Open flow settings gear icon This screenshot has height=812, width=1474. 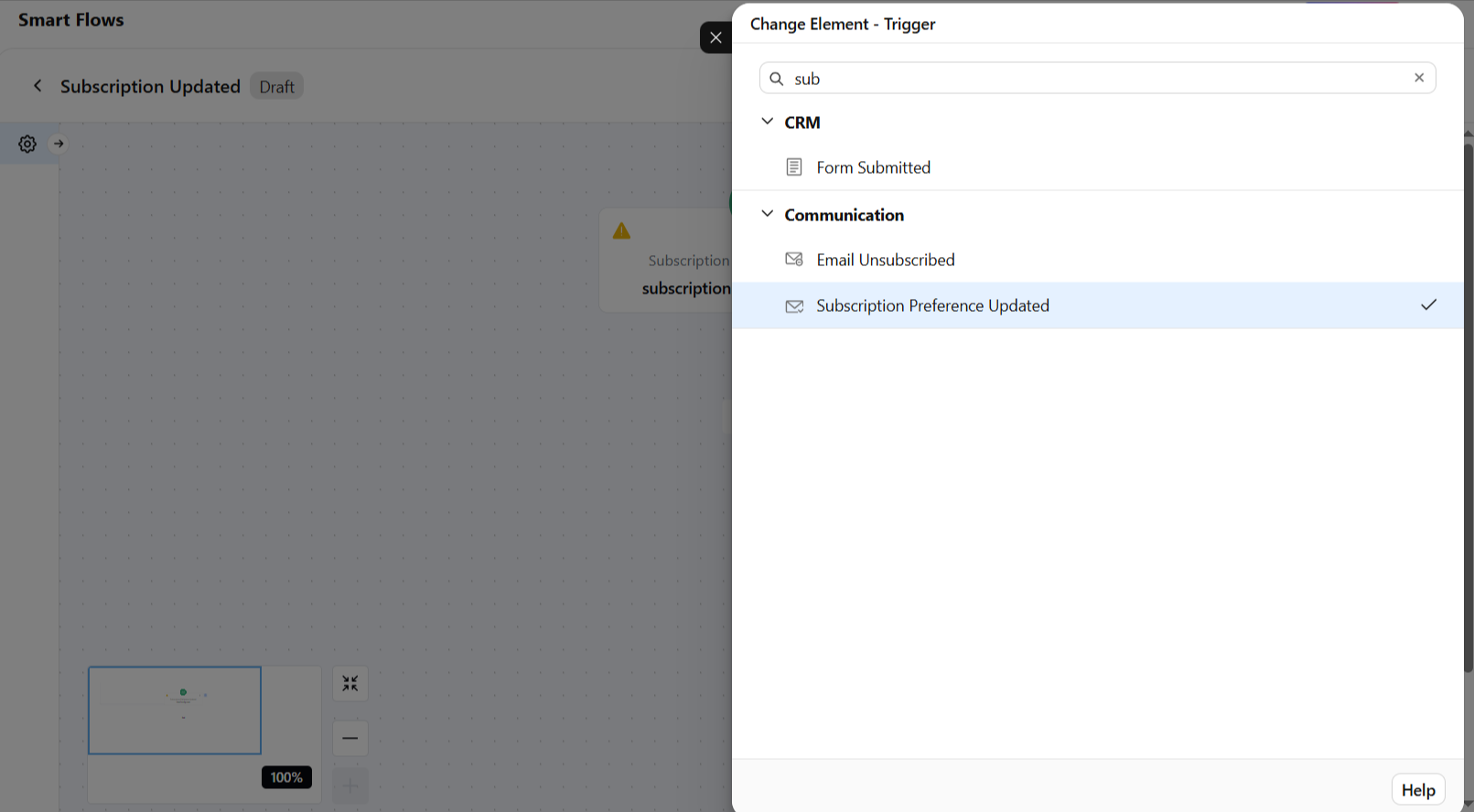(27, 144)
